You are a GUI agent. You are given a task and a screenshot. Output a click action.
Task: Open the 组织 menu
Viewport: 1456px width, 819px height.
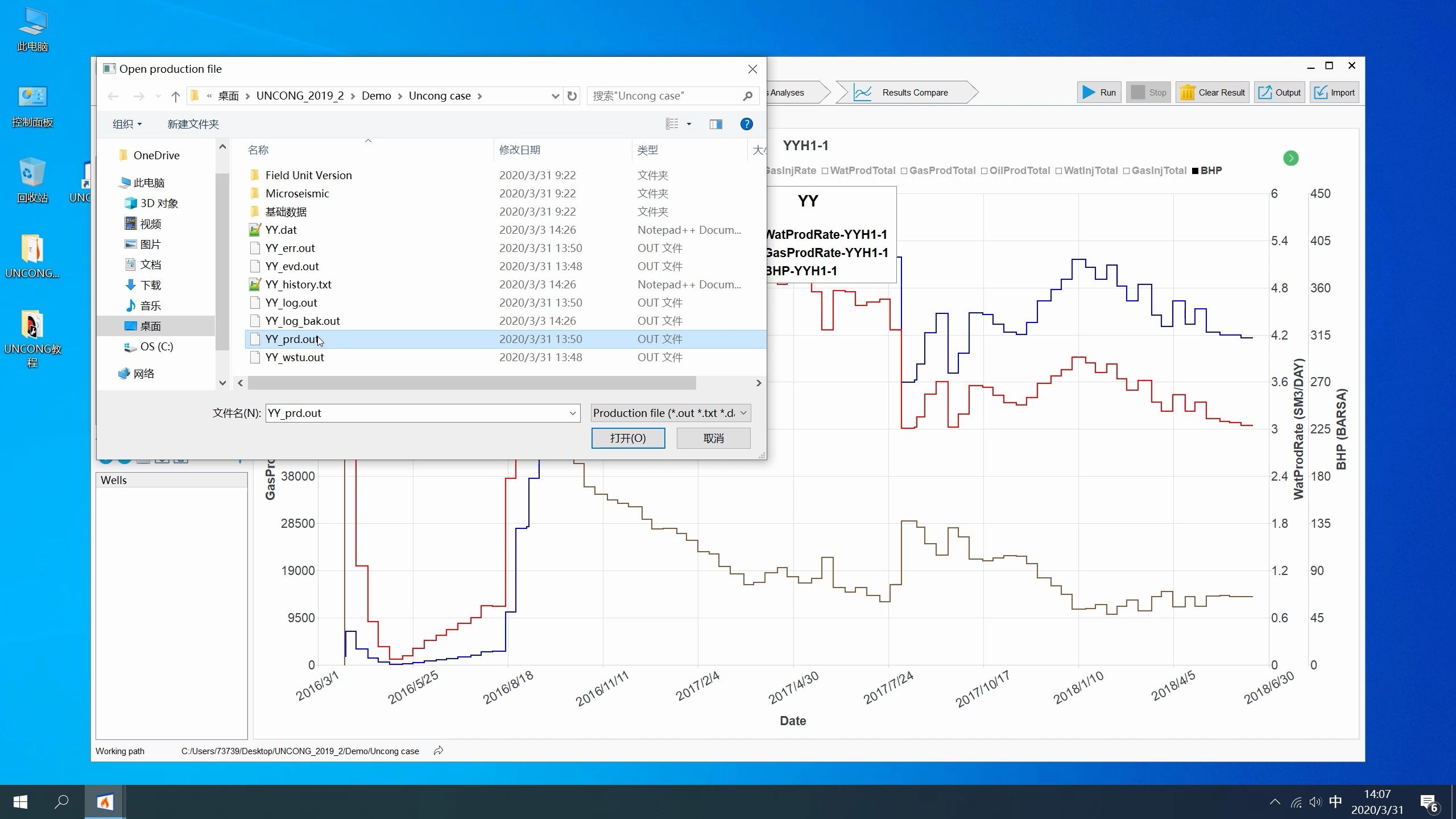coord(127,124)
